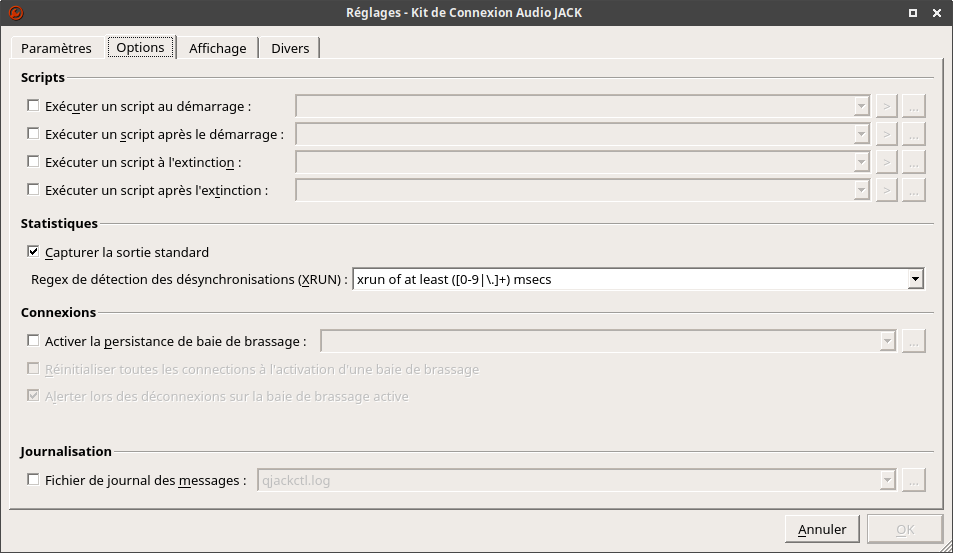Screen dimensions: 953x553
Task: Enable 'Activer la persistance de baie de brassage'
Action: tap(33, 341)
